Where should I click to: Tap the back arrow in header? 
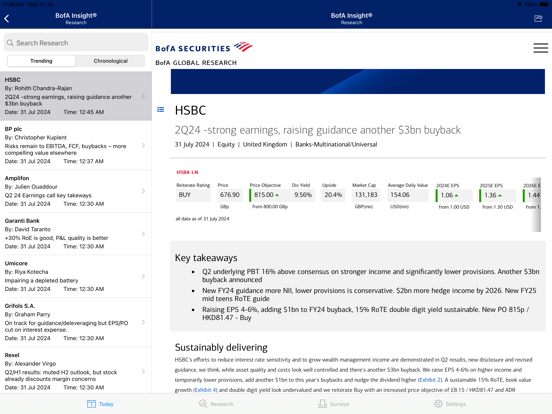[7, 19]
